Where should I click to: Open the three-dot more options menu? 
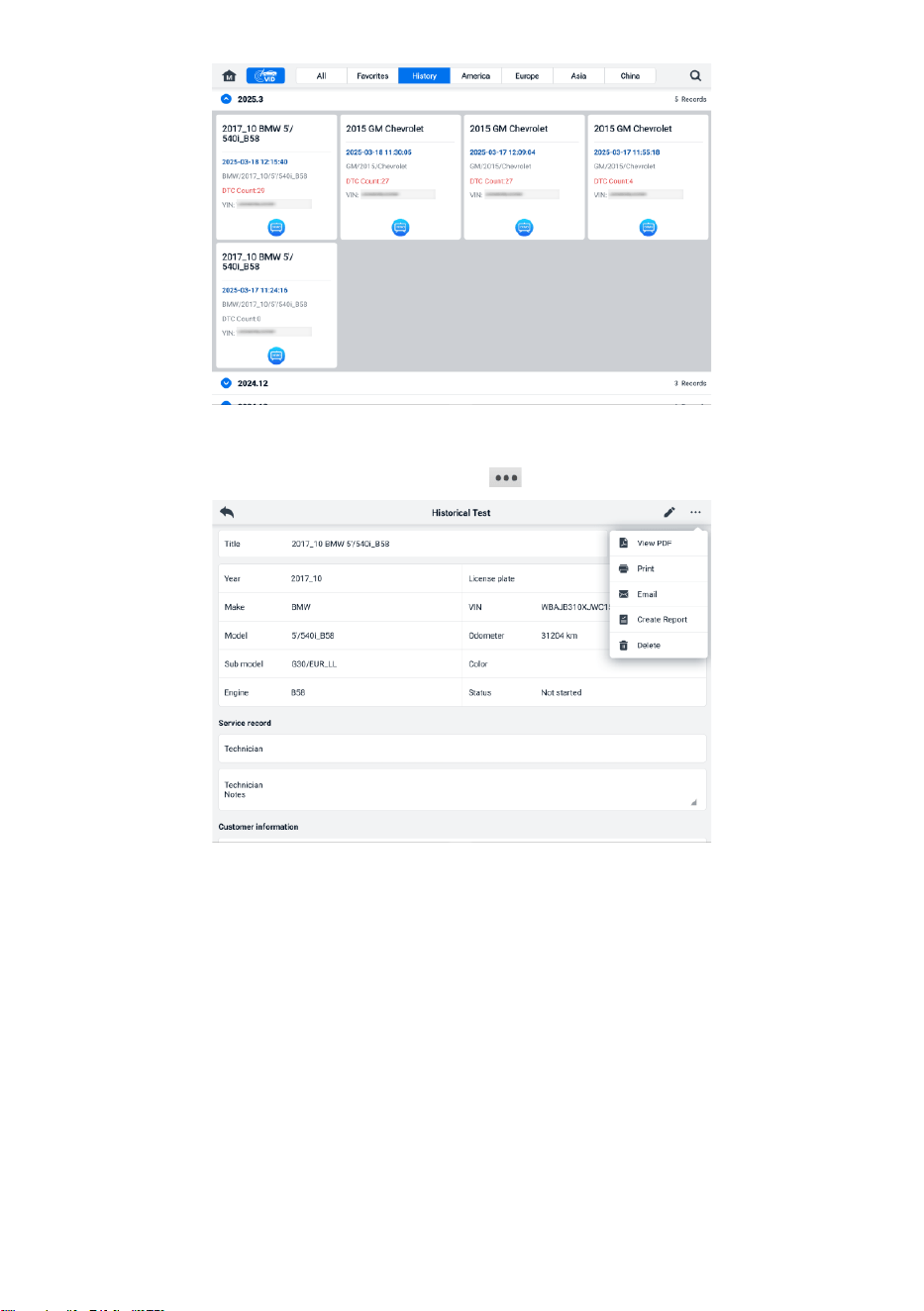tap(695, 512)
